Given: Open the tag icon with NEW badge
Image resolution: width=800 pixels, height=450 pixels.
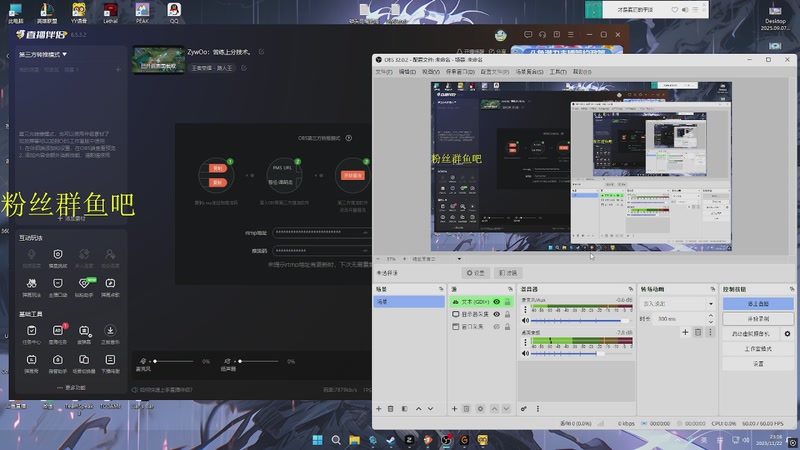Looking at the screenshot, I should click(x=84, y=287).
